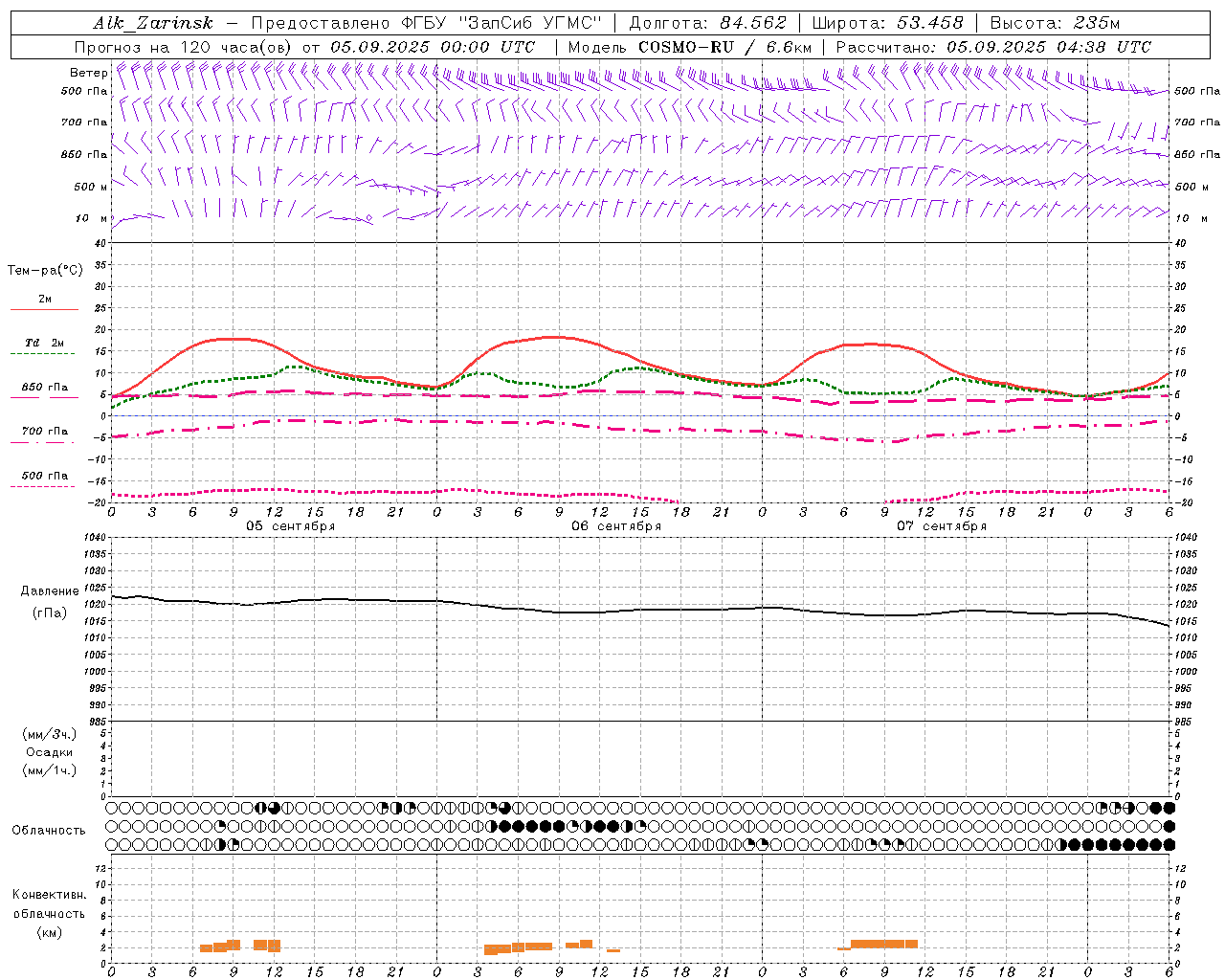Screen dimensions: 1225x980
Task: Select the (мм/1ч.) precipitation unit label
Action: [x=49, y=770]
